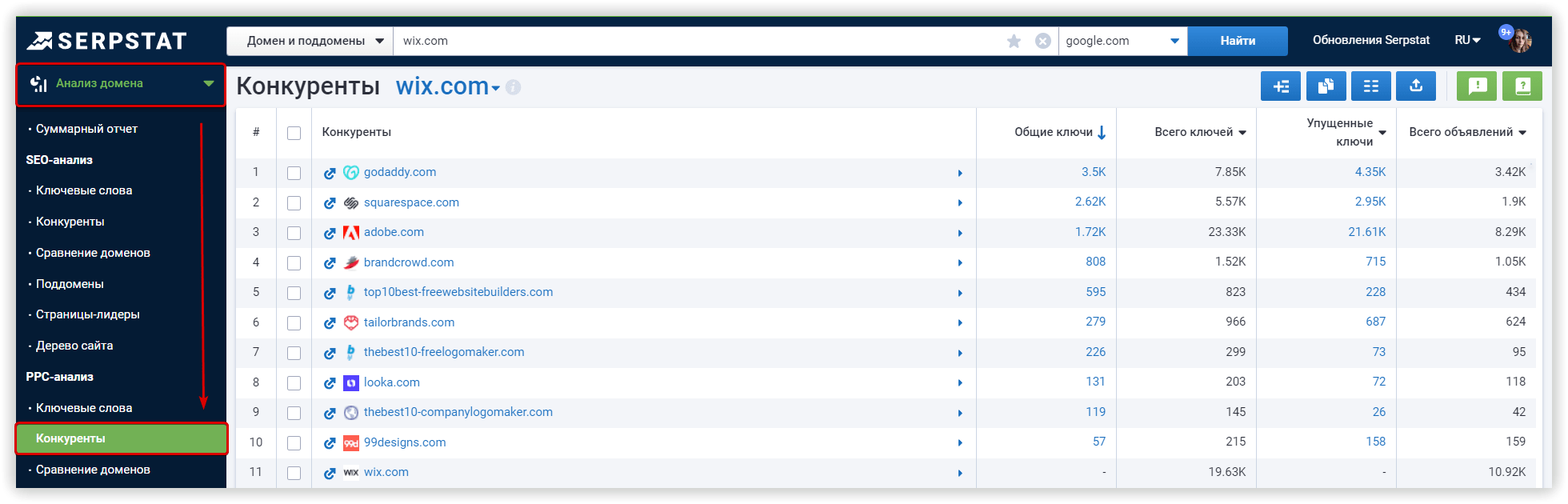Check the squarespace.com row checkbox
1568x504 pixels.
294,203
